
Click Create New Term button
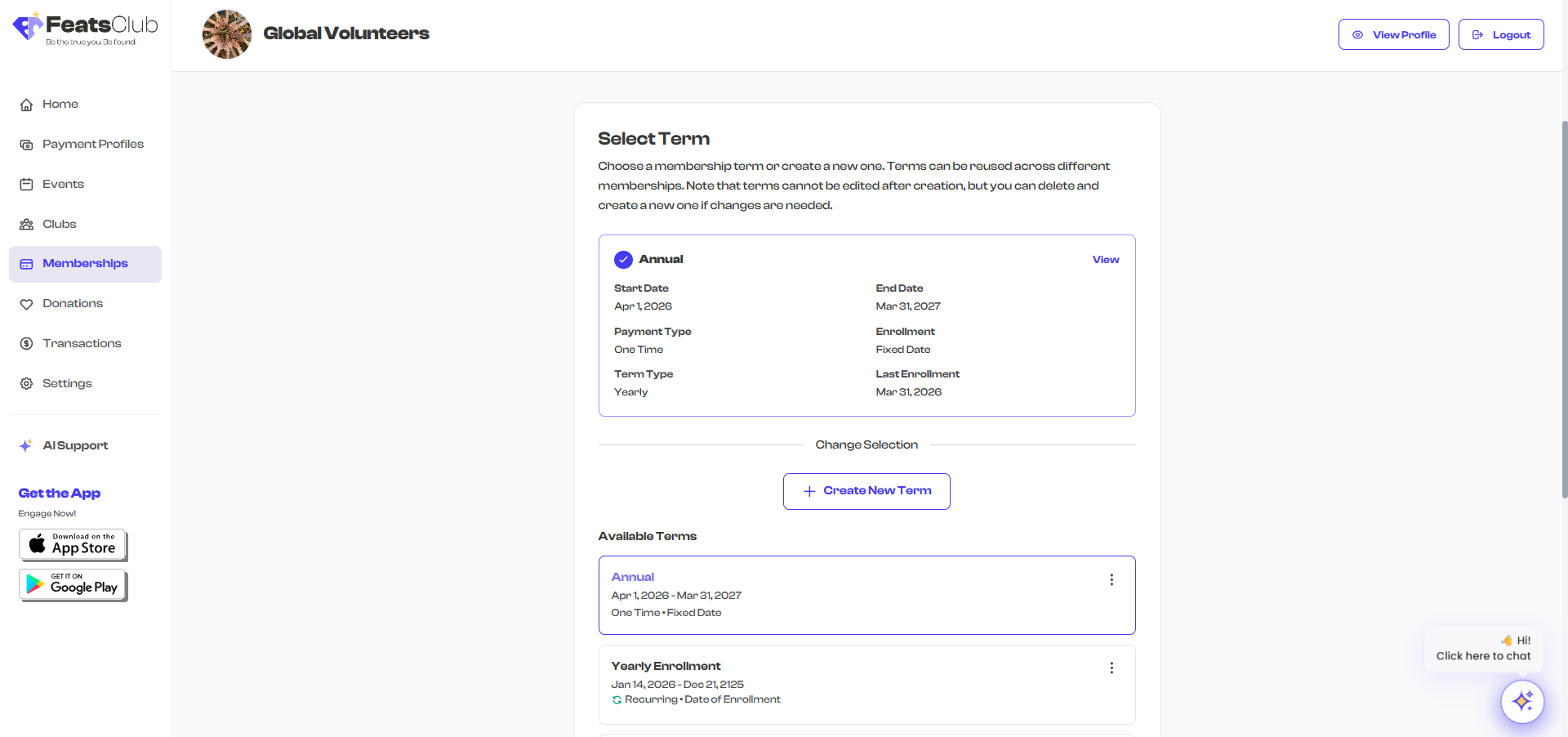click(x=866, y=491)
